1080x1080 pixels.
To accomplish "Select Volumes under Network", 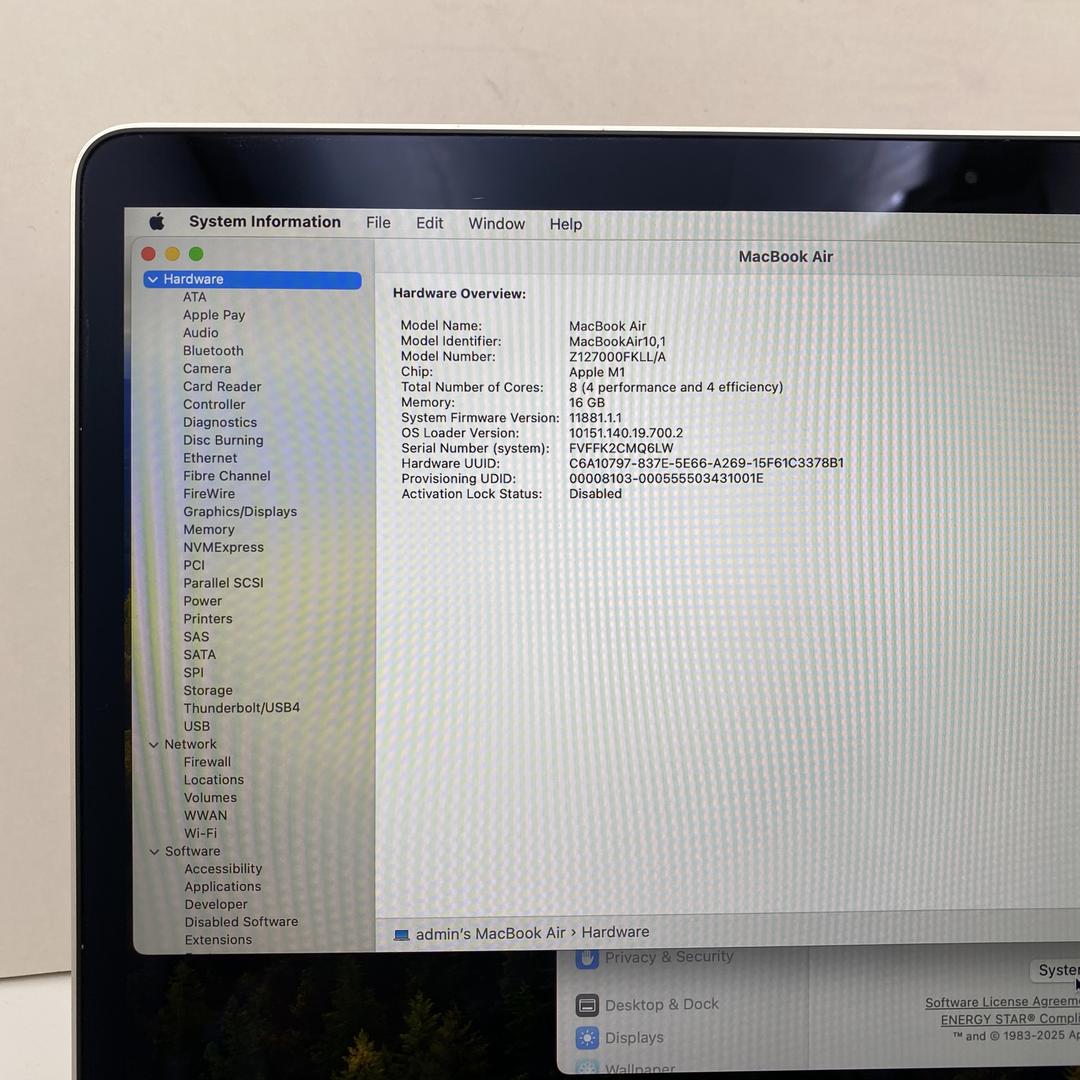I will (x=211, y=798).
